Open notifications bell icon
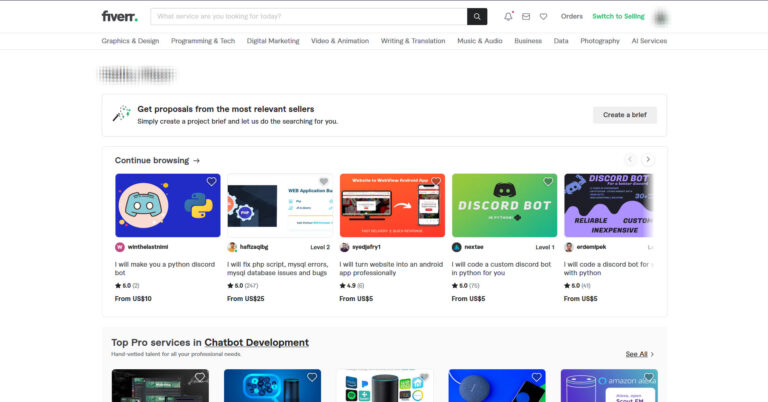 click(508, 16)
